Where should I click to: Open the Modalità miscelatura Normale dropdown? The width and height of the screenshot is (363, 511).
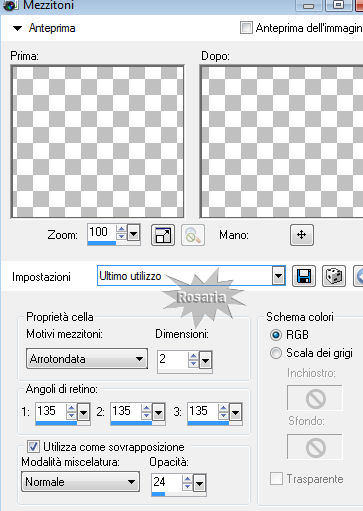tap(80, 481)
